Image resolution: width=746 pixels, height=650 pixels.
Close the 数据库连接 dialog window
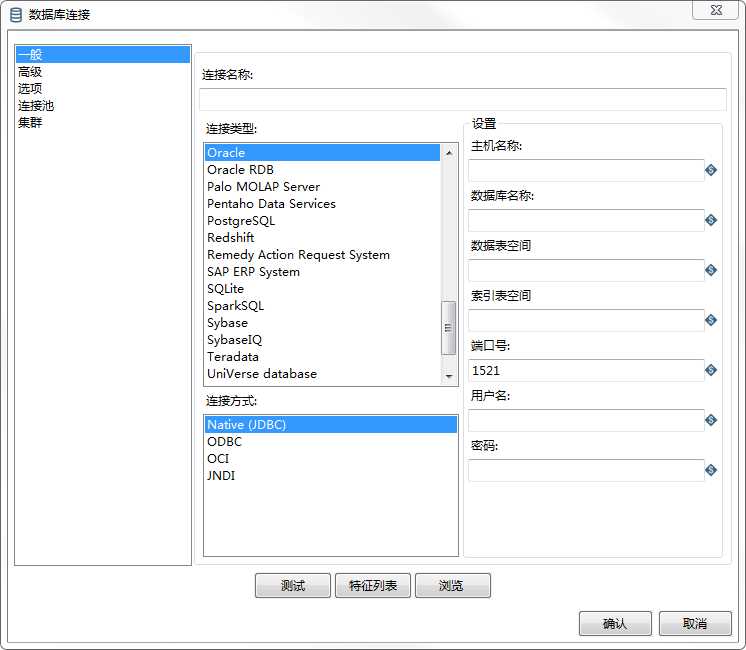tap(716, 10)
